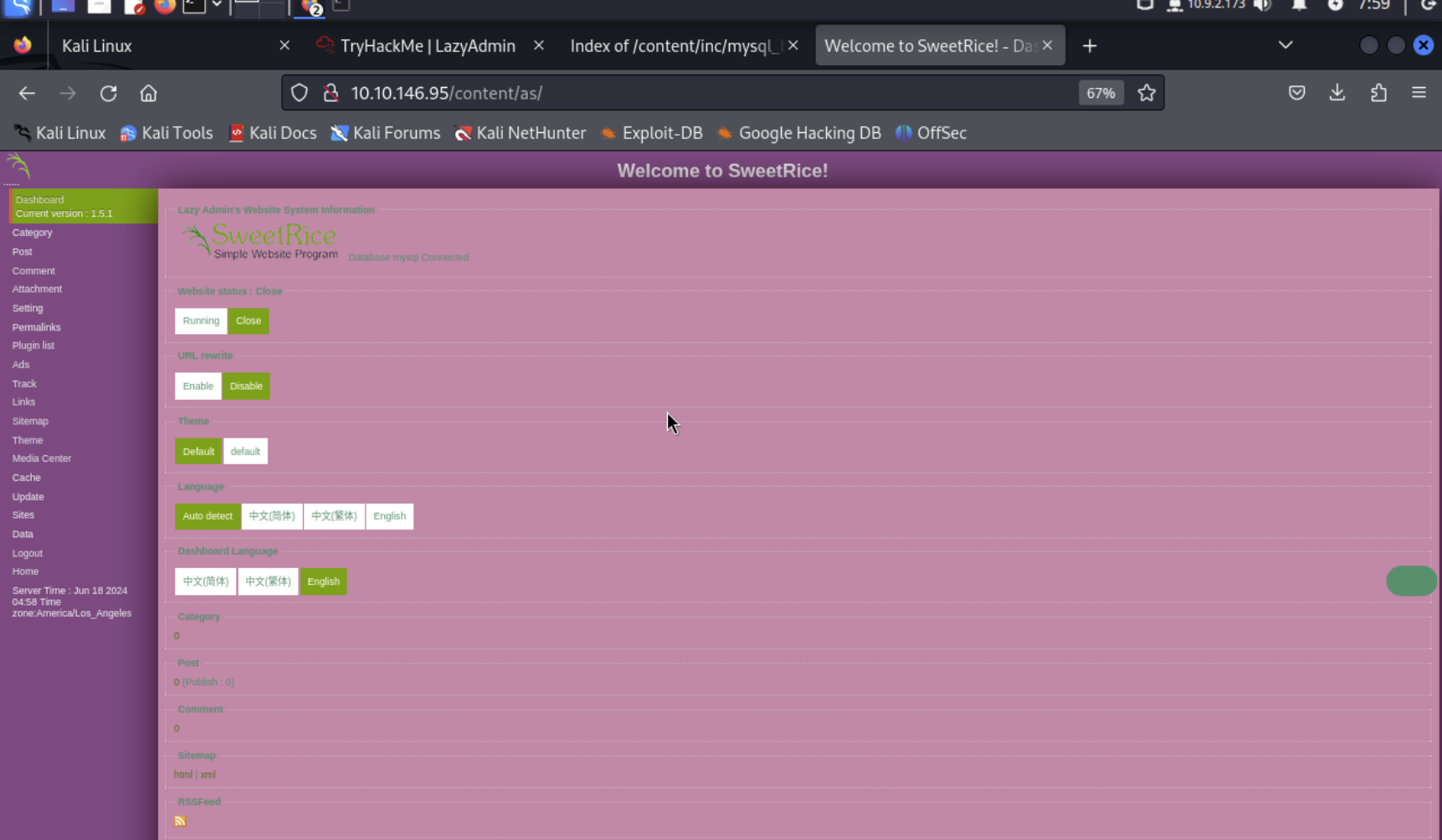Viewport: 1442px width, 840px height.
Task: Switch to the Kali Linux tab
Action: [x=97, y=46]
